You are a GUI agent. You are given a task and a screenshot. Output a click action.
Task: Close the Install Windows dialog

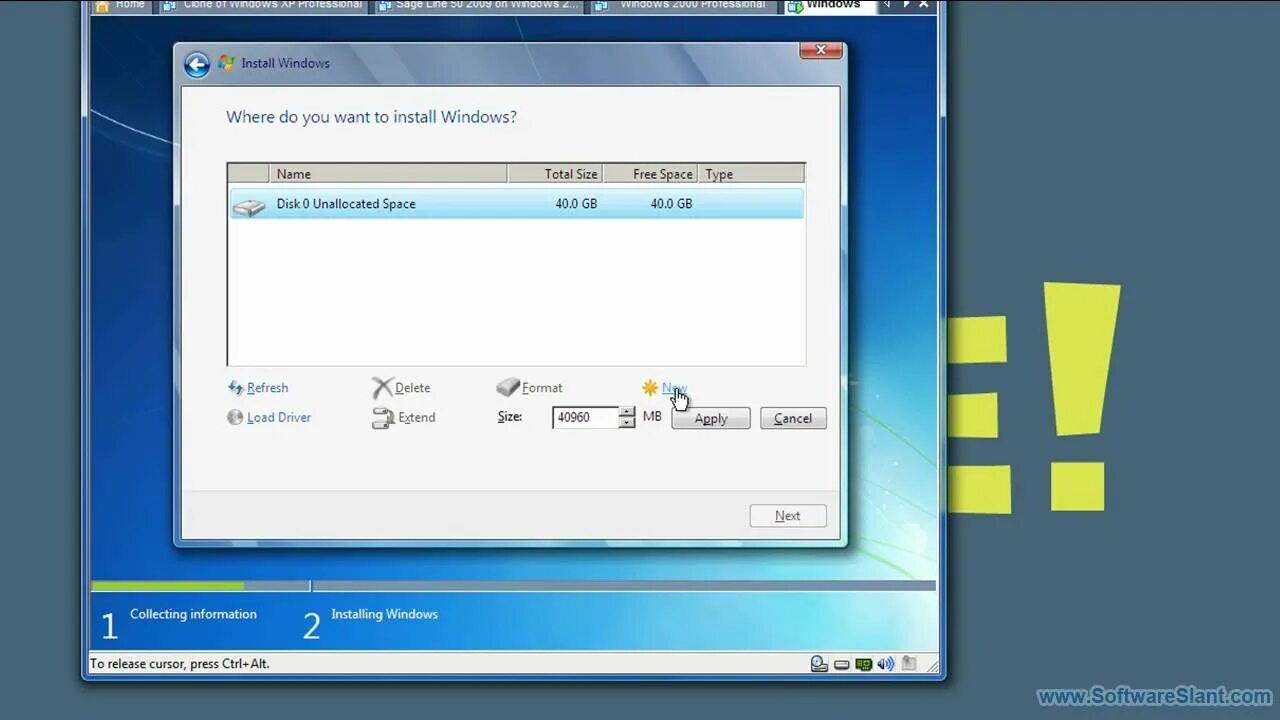tap(821, 50)
